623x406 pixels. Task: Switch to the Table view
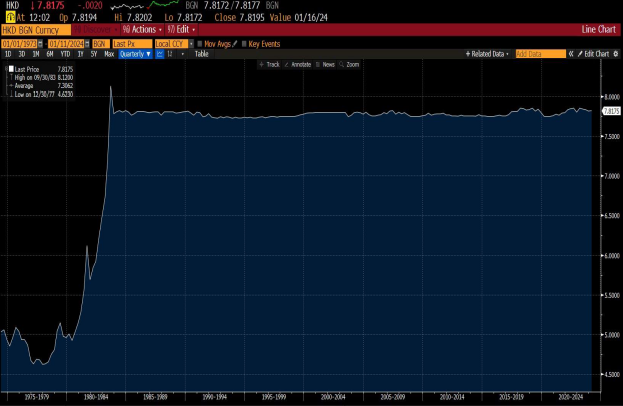(x=202, y=54)
